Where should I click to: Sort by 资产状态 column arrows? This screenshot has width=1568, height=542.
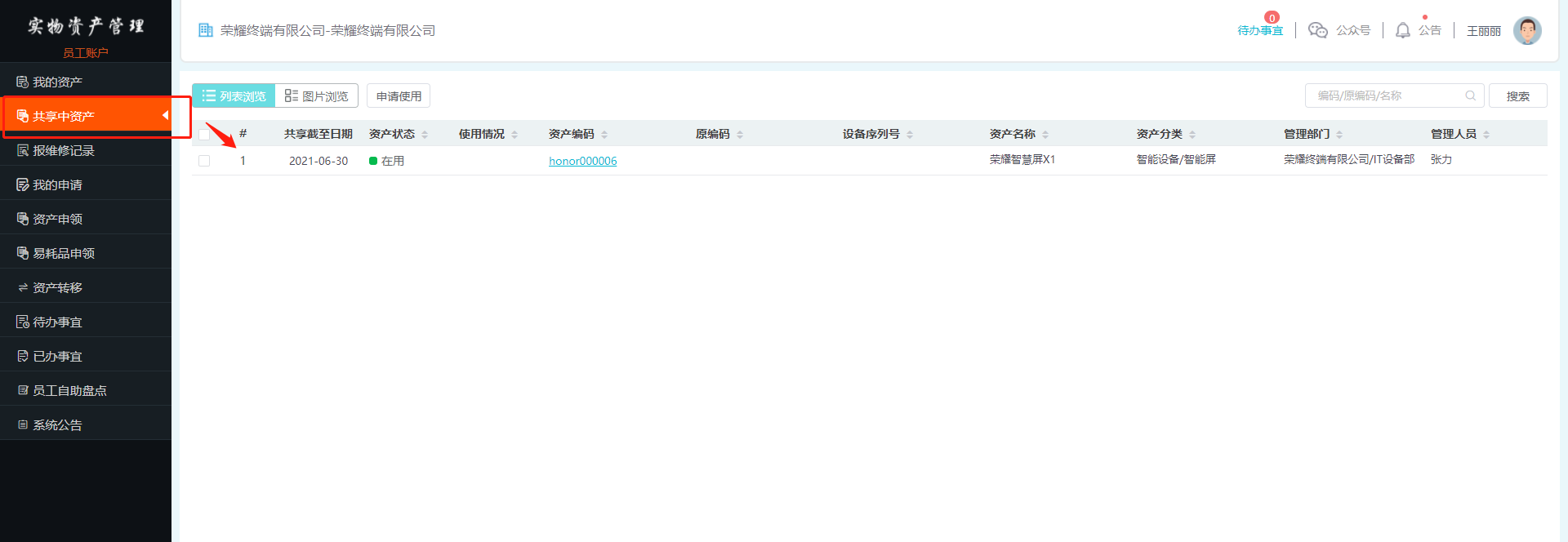pos(425,135)
